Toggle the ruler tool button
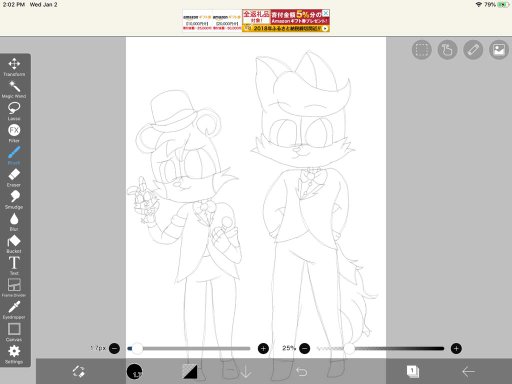Viewport: 512px width, 384px height. click(x=473, y=50)
